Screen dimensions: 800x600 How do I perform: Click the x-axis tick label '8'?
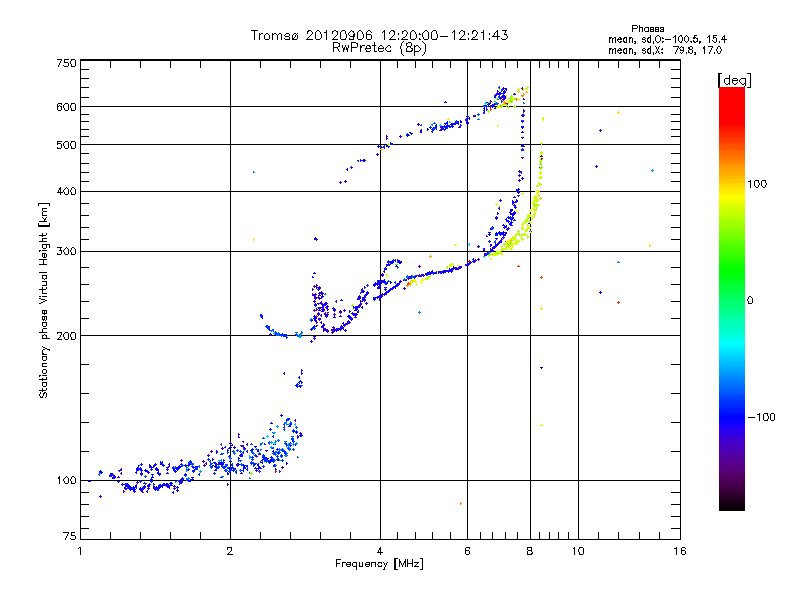pos(530,551)
